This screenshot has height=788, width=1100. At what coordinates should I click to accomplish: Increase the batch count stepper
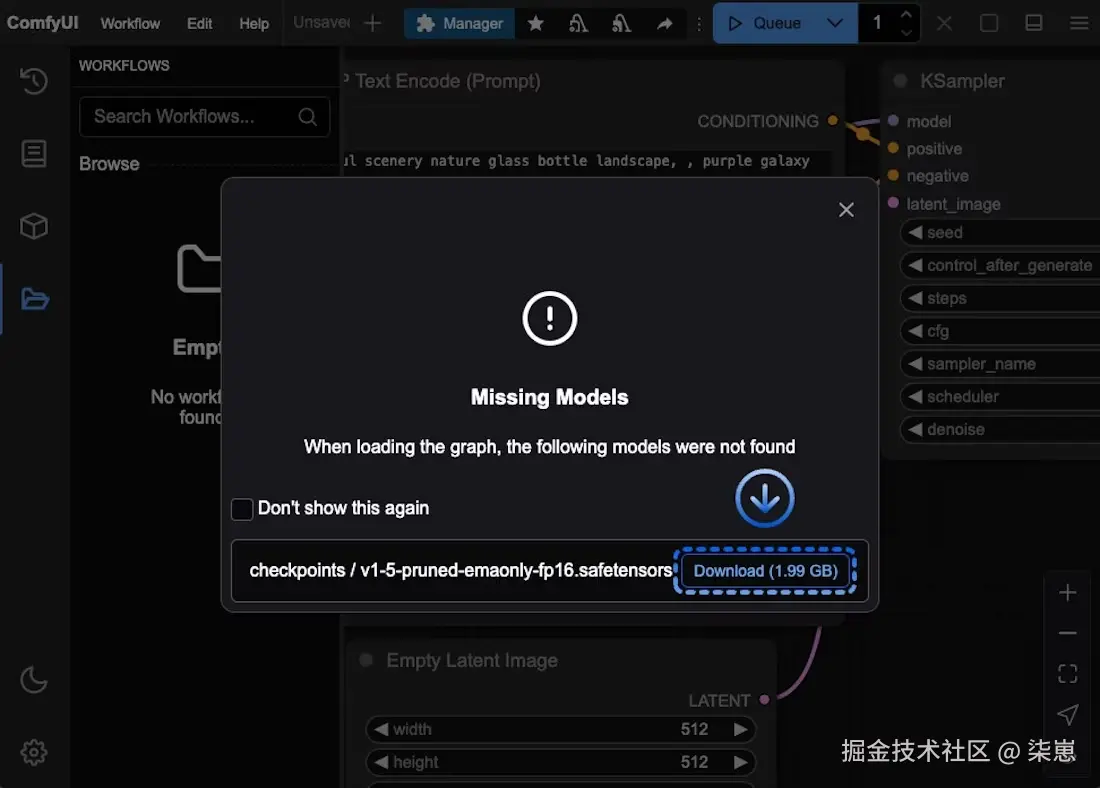point(906,14)
